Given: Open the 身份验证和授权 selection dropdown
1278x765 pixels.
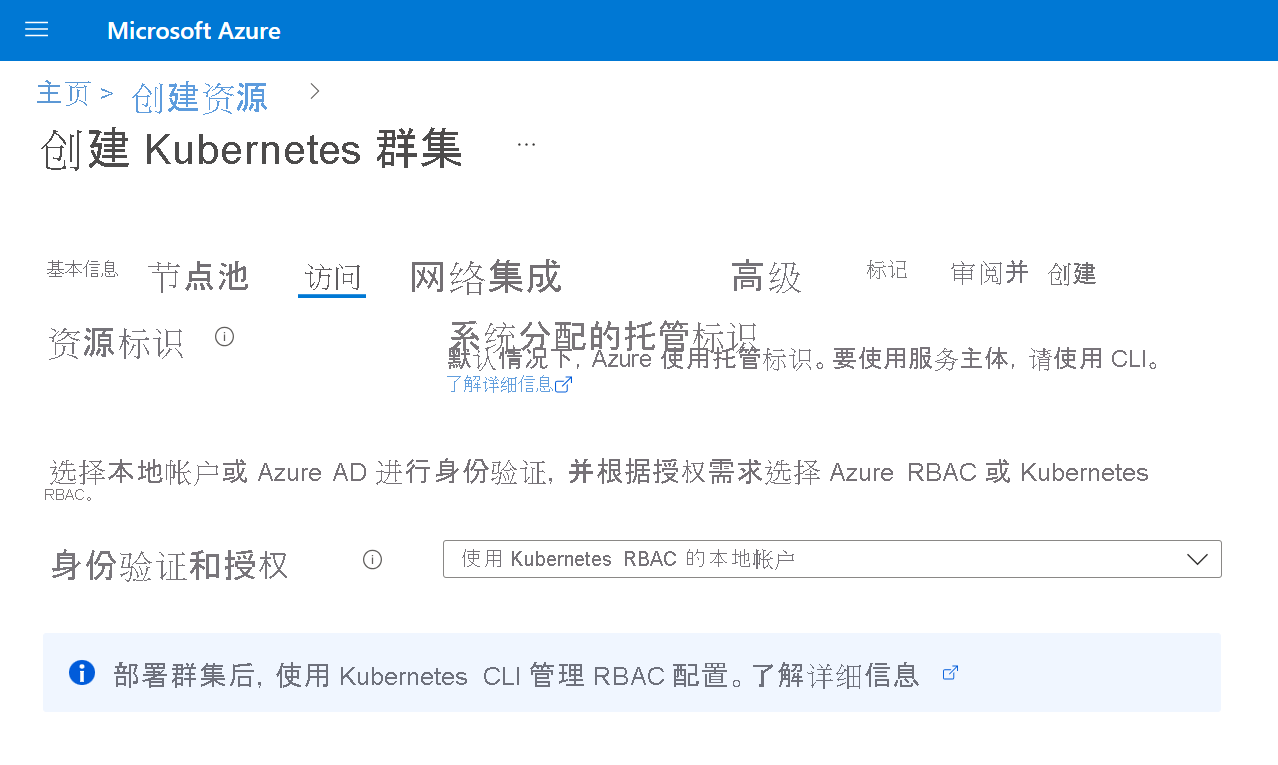Looking at the screenshot, I should pyautogui.click(x=832, y=558).
